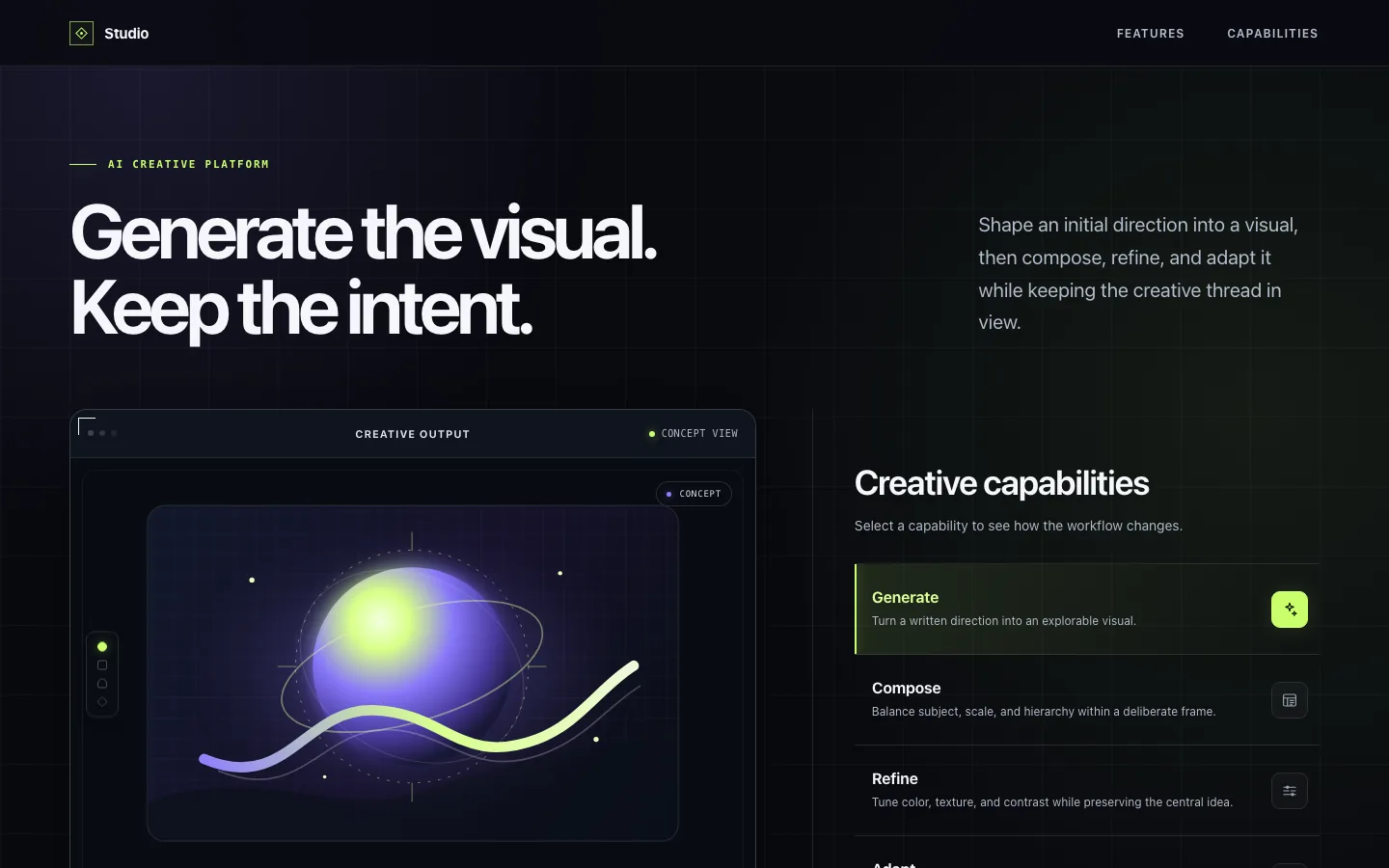This screenshot has width=1389, height=868.
Task: Click the Concept View status label
Action: point(694,434)
